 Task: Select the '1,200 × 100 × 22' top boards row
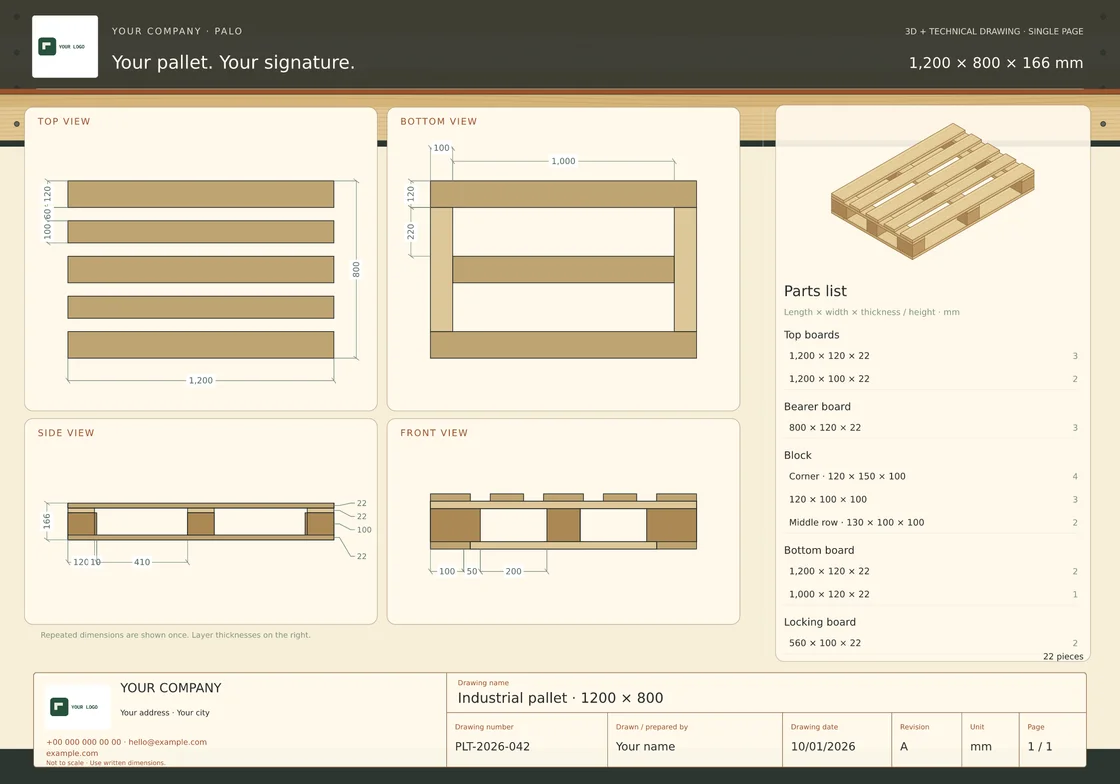pos(932,378)
